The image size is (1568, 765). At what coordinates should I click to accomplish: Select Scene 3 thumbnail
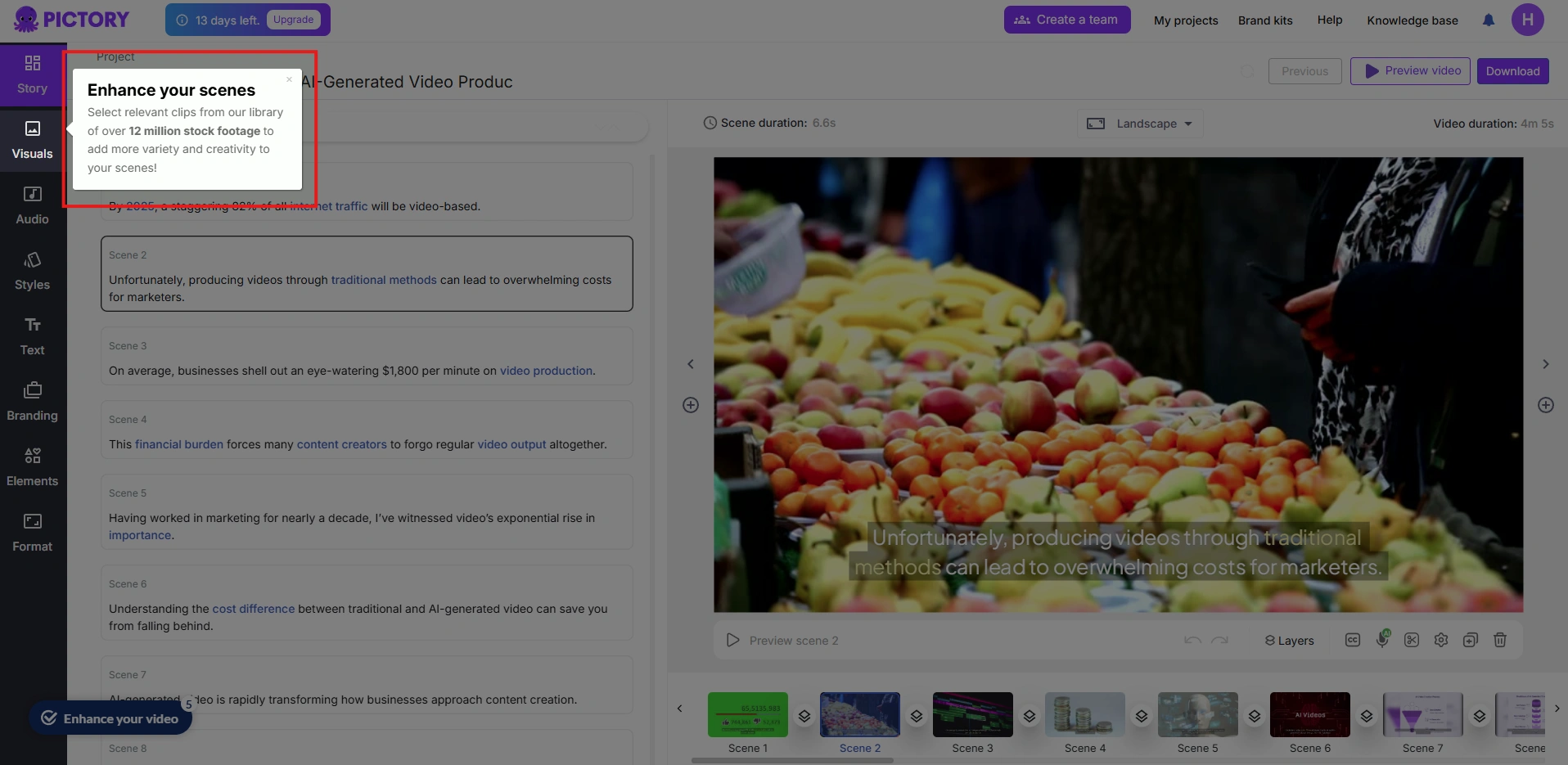pos(973,714)
